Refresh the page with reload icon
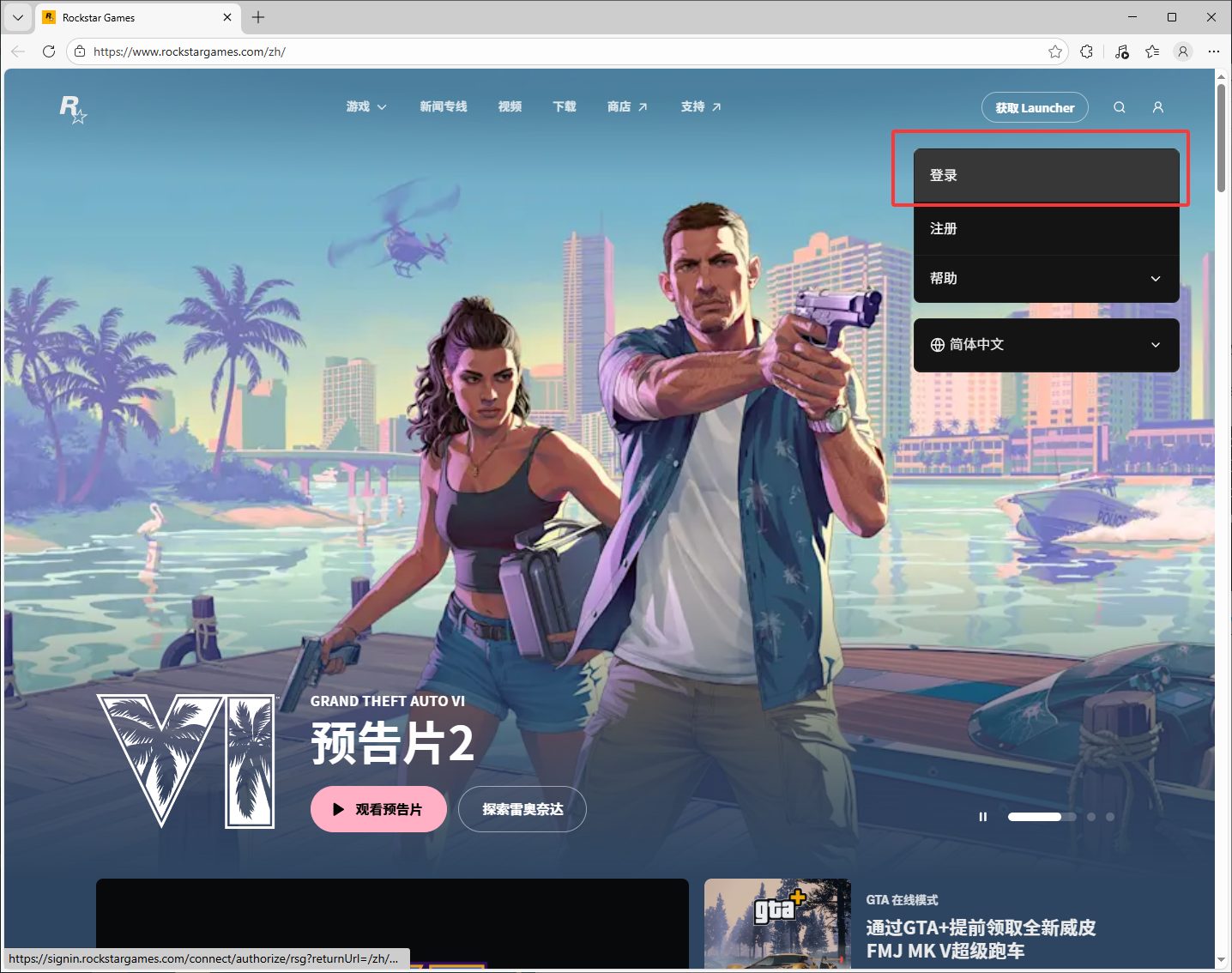The height and width of the screenshot is (973, 1232). point(49,51)
